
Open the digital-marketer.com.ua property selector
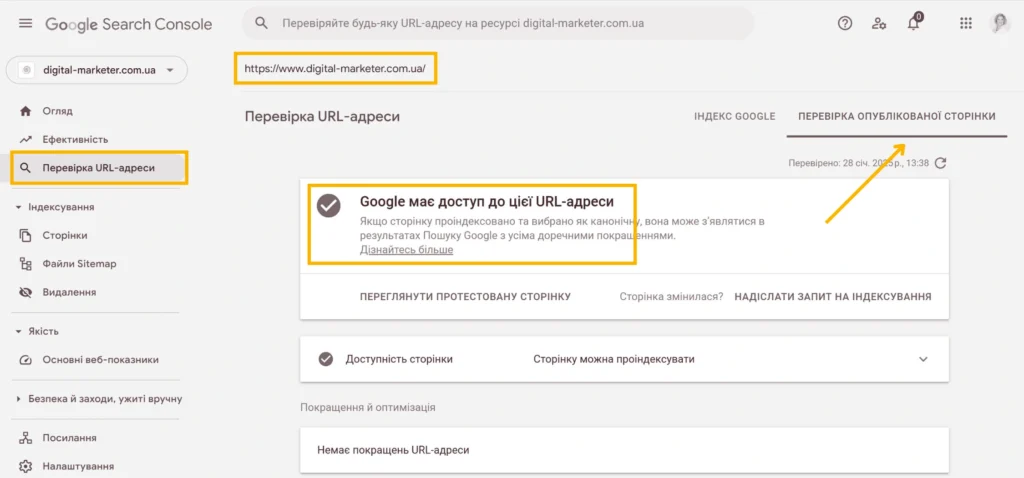point(97,70)
